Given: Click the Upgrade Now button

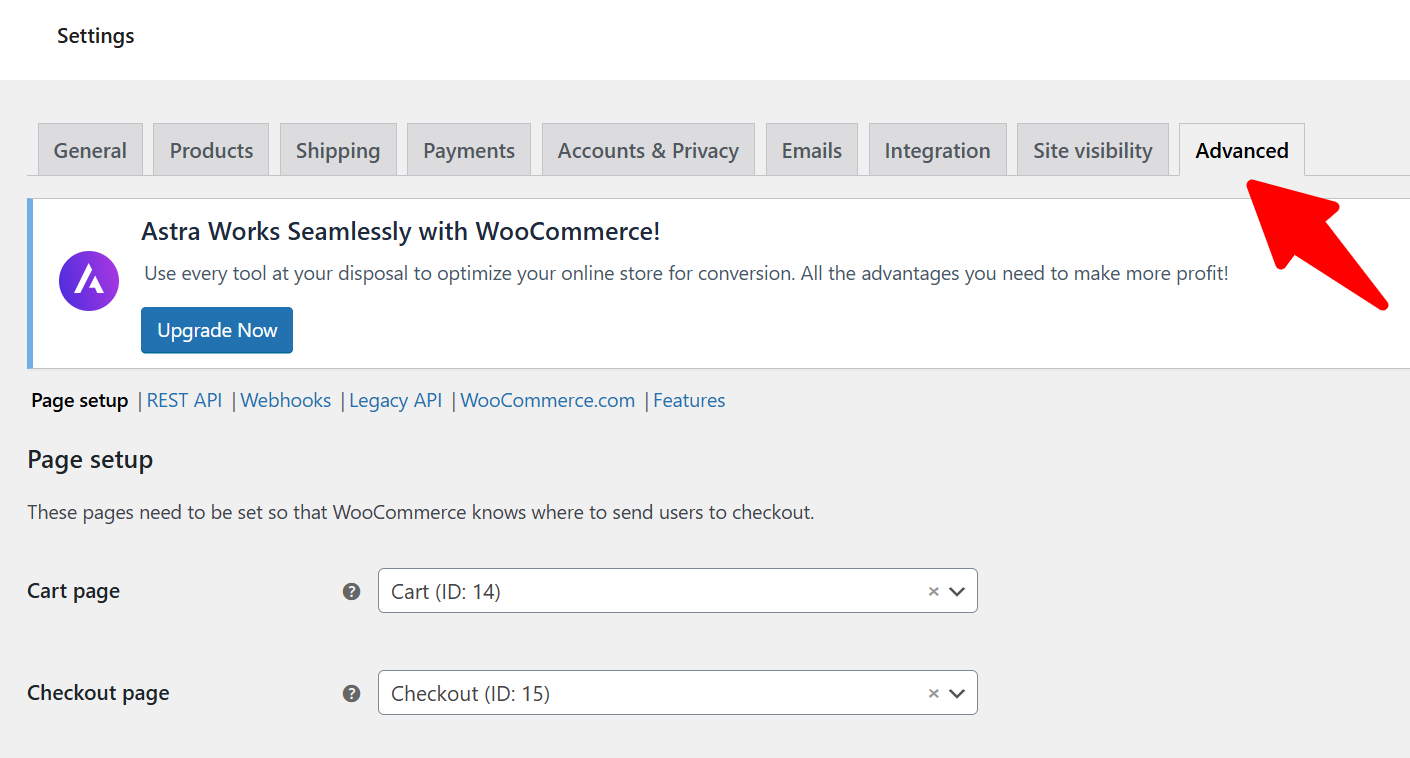Looking at the screenshot, I should pos(217,330).
